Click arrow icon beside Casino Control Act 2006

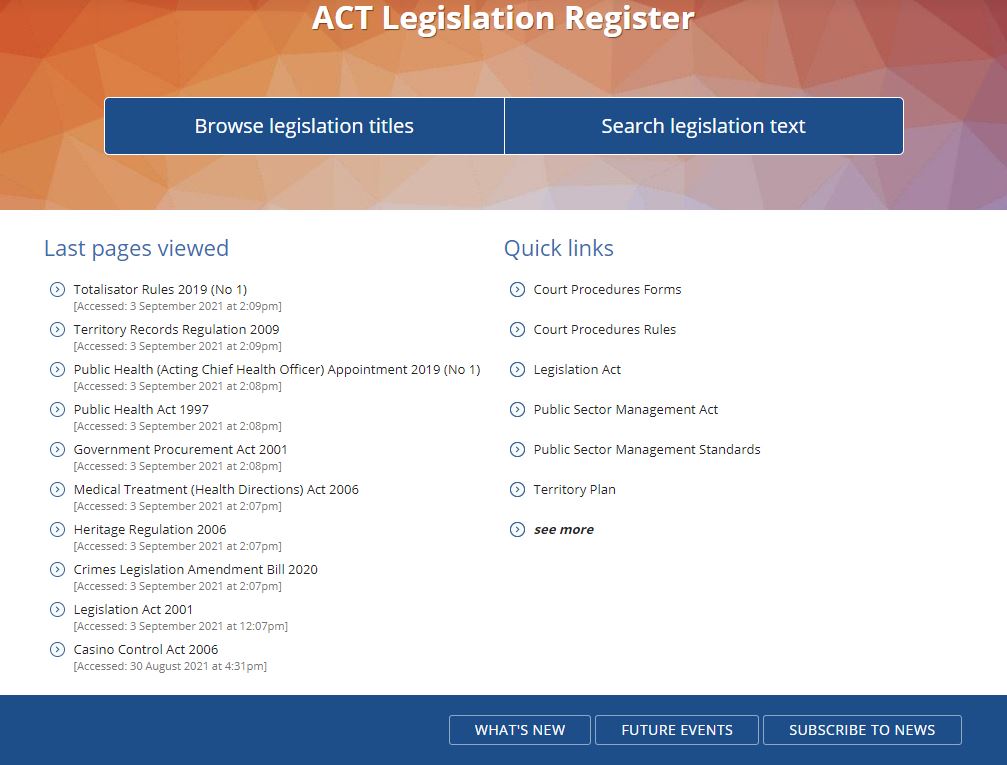(x=57, y=650)
